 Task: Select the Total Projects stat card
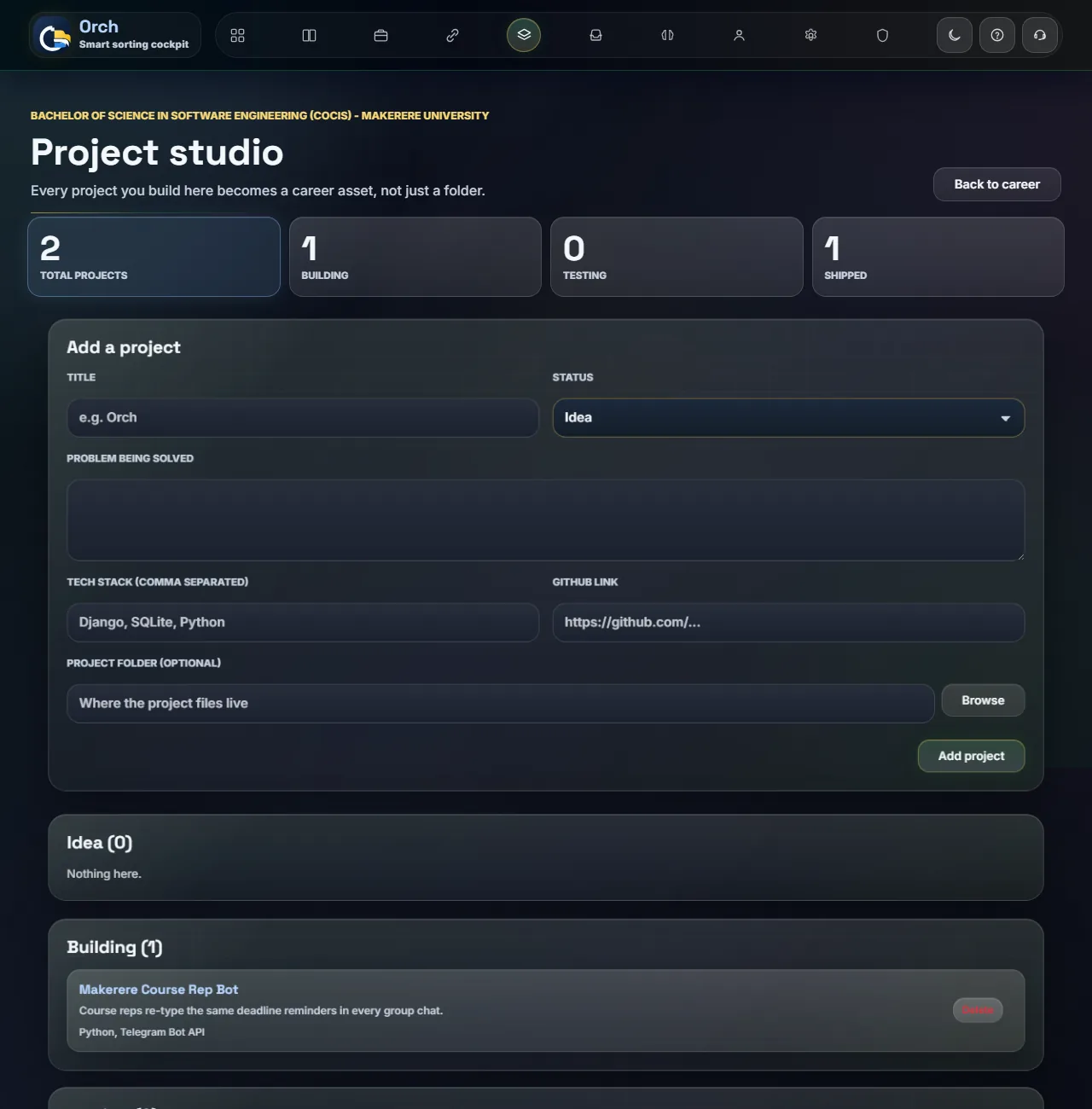click(x=154, y=257)
